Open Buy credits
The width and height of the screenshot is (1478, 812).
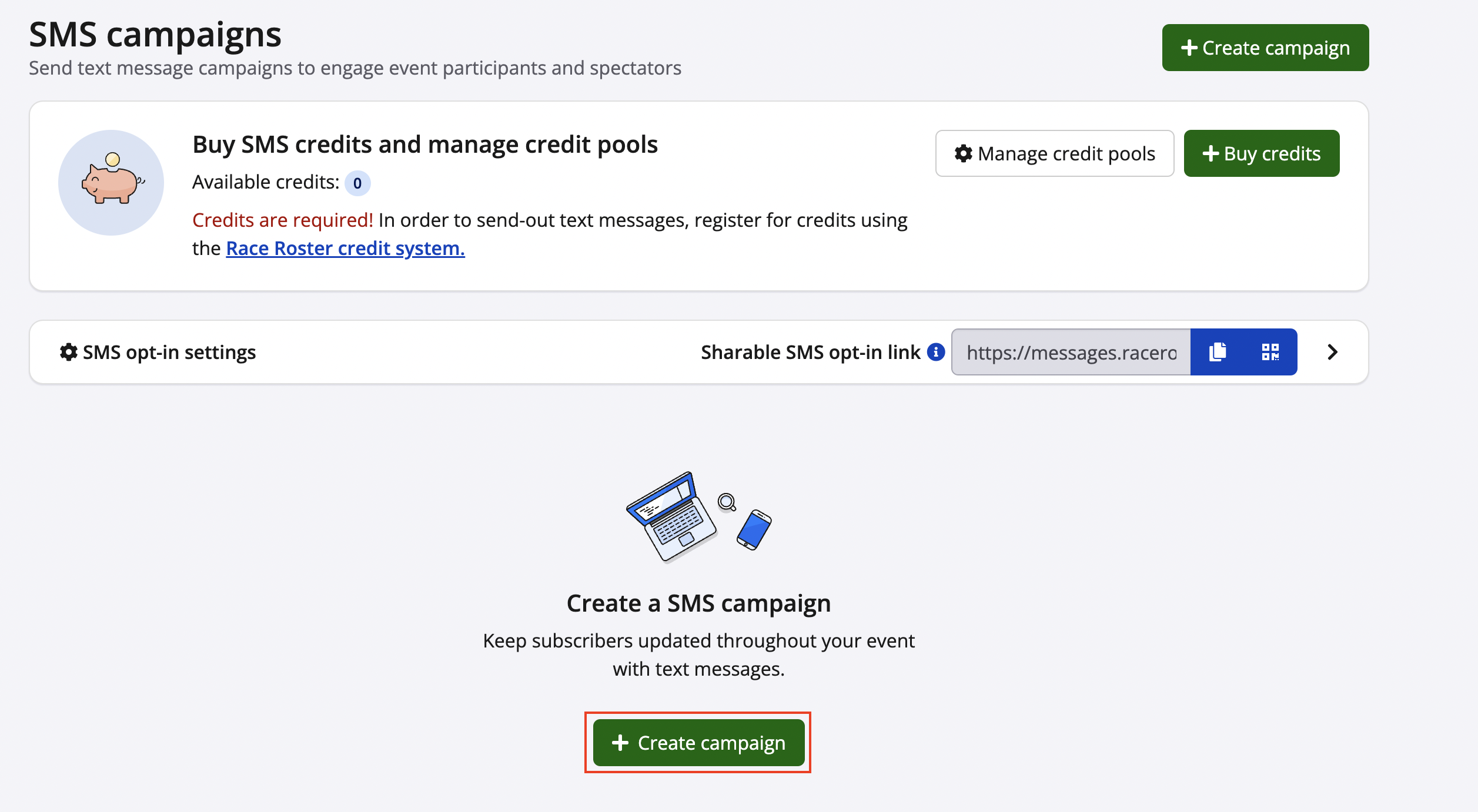tap(1261, 153)
